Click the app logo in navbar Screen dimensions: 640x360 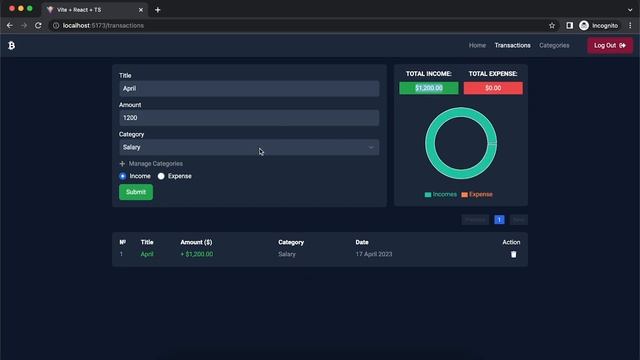[x=11, y=45]
